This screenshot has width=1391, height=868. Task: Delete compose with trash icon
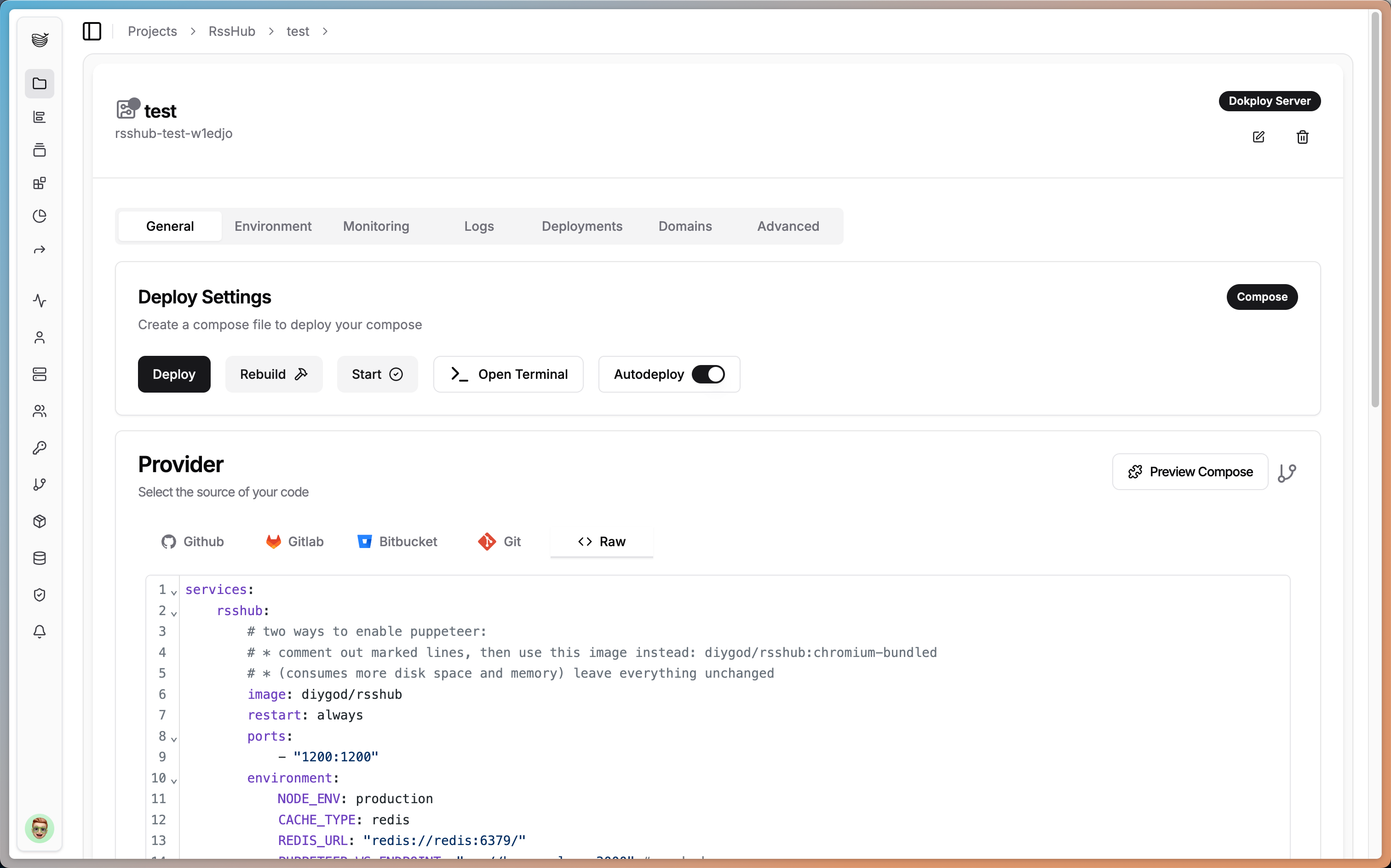(1302, 137)
